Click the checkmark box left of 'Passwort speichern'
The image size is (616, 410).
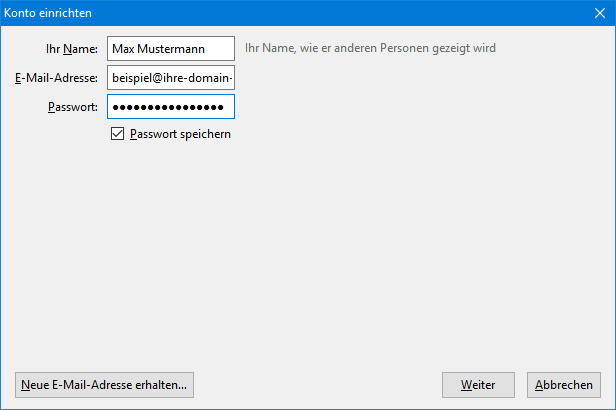coord(118,134)
